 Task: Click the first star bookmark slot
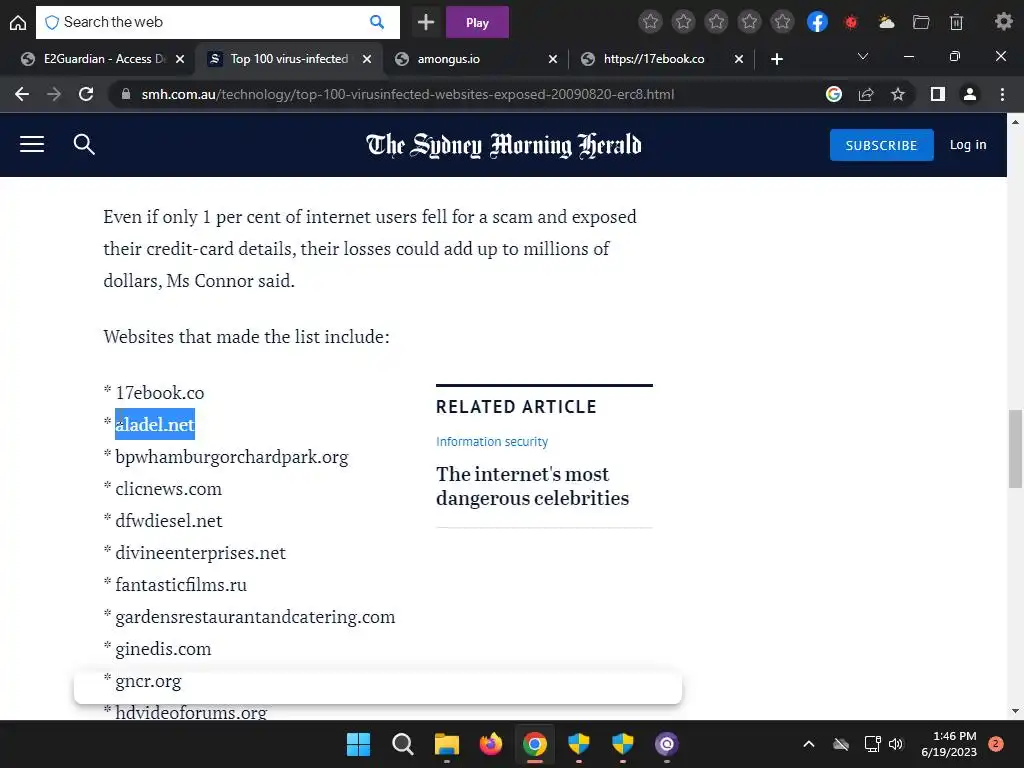point(650,22)
